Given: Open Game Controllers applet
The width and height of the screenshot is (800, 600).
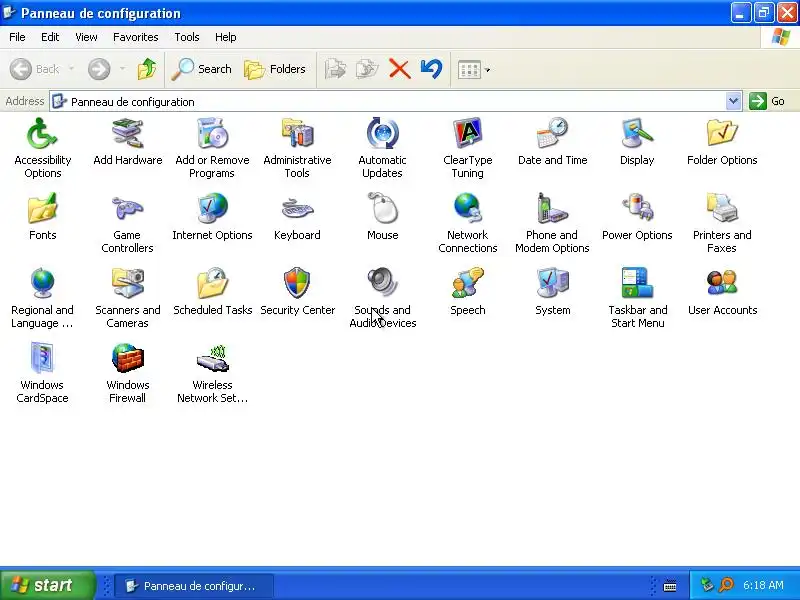Looking at the screenshot, I should tap(127, 223).
